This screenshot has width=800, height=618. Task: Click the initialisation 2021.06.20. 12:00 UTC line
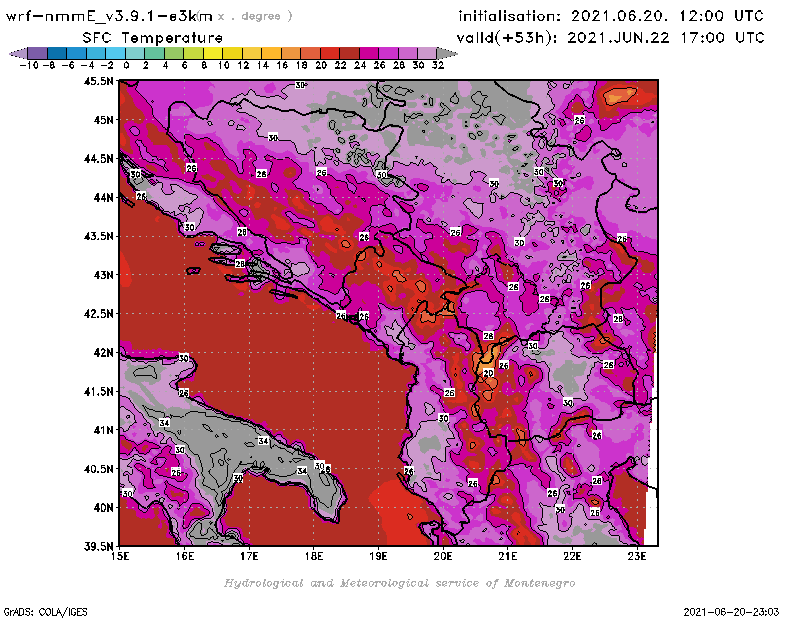point(611,16)
